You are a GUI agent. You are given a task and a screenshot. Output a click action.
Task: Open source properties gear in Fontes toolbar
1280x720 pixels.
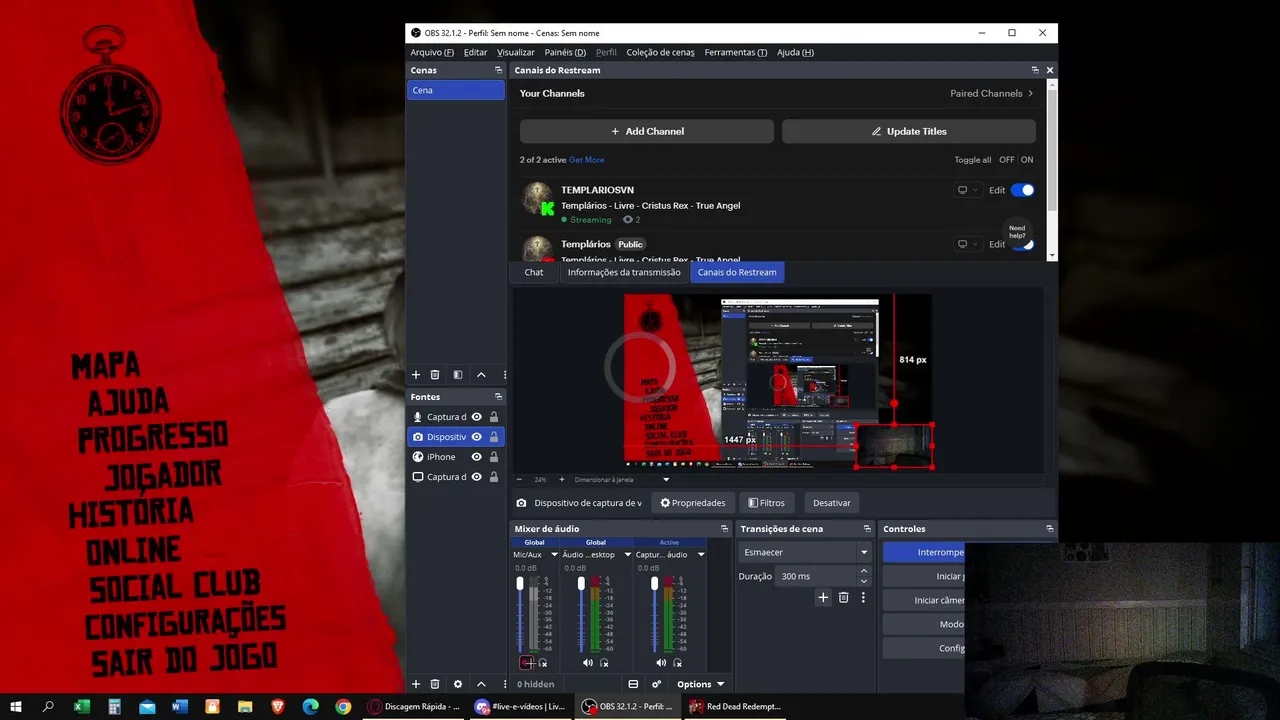point(458,684)
